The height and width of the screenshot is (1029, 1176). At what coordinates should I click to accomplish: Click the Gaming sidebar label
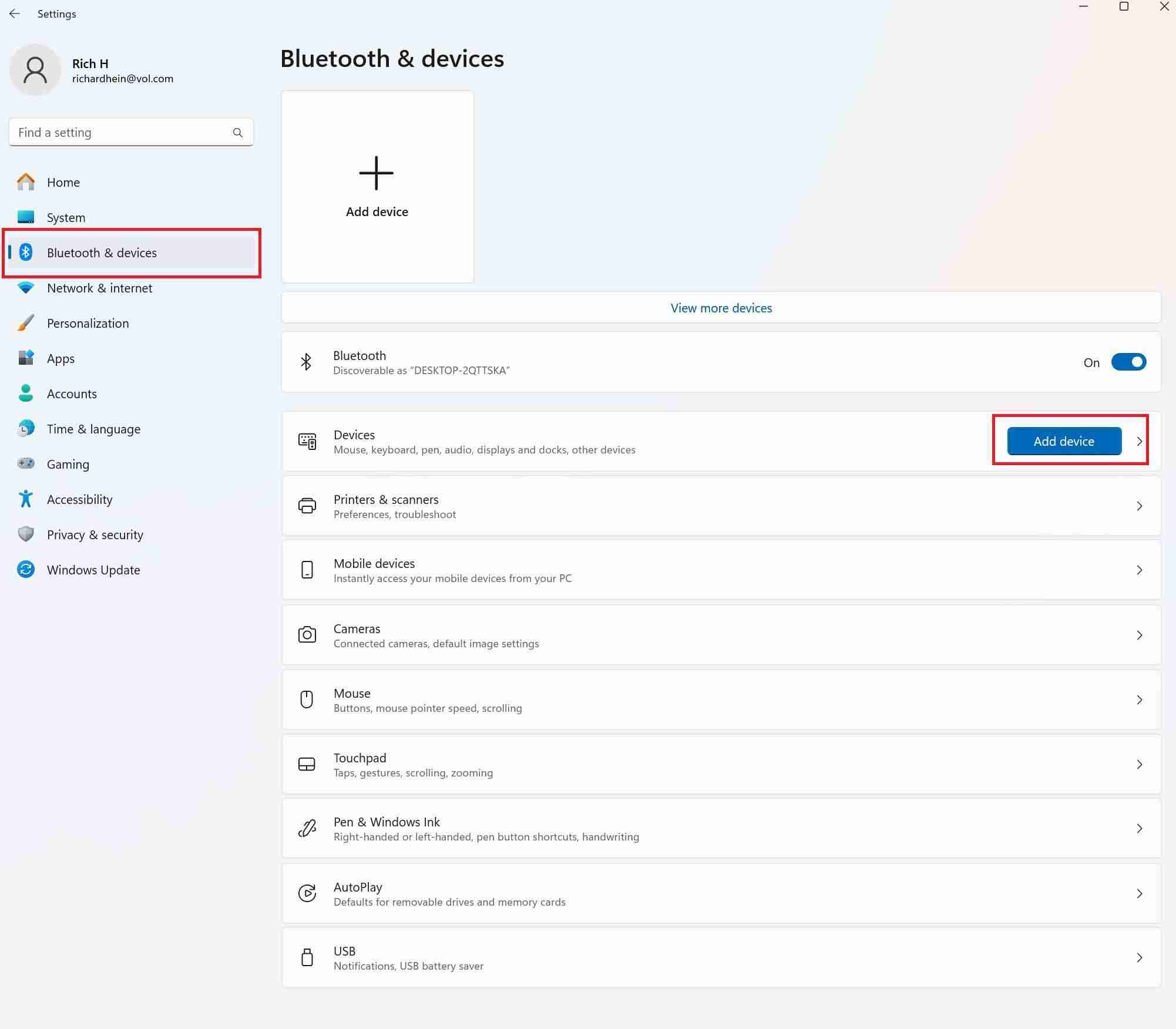(x=68, y=465)
